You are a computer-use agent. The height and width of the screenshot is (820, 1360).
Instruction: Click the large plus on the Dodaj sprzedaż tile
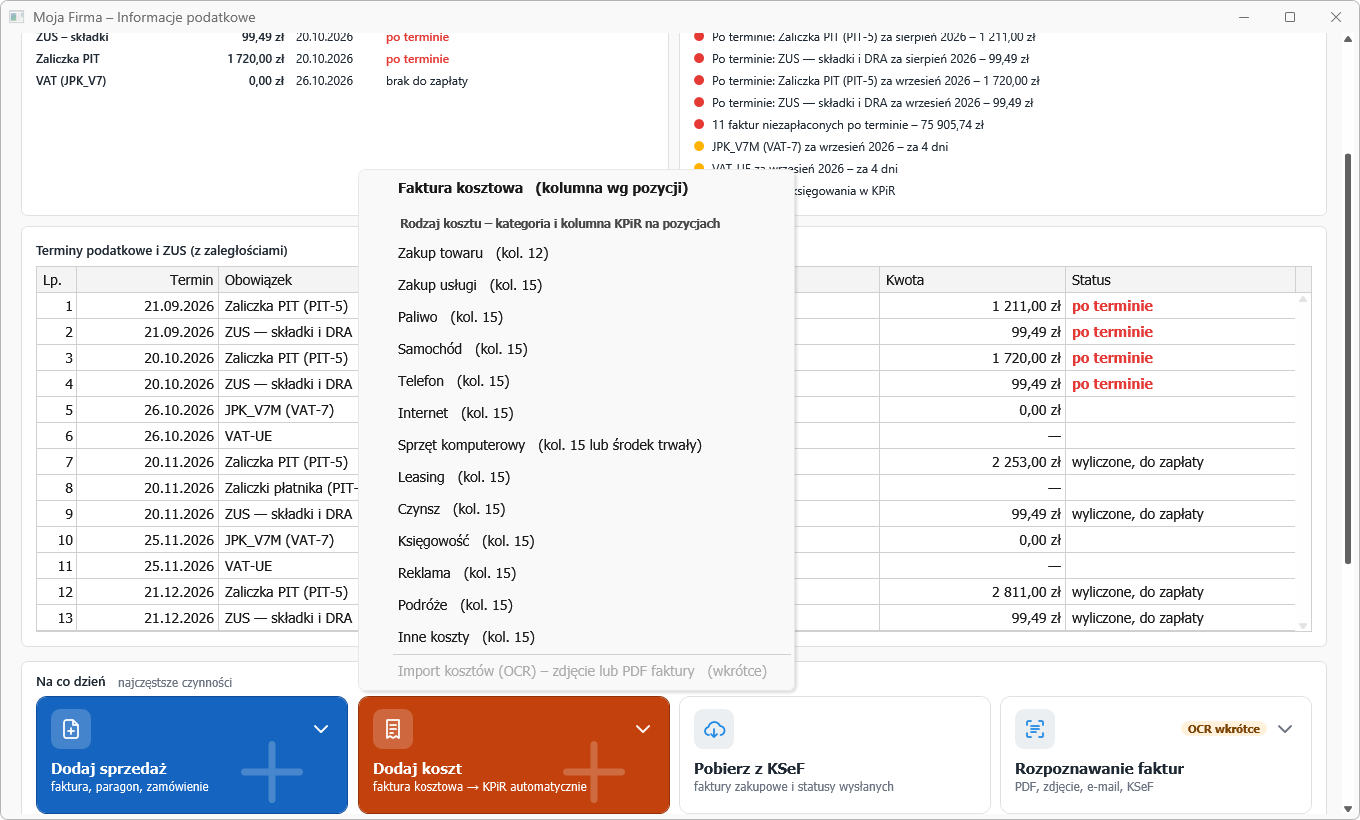pos(272,771)
